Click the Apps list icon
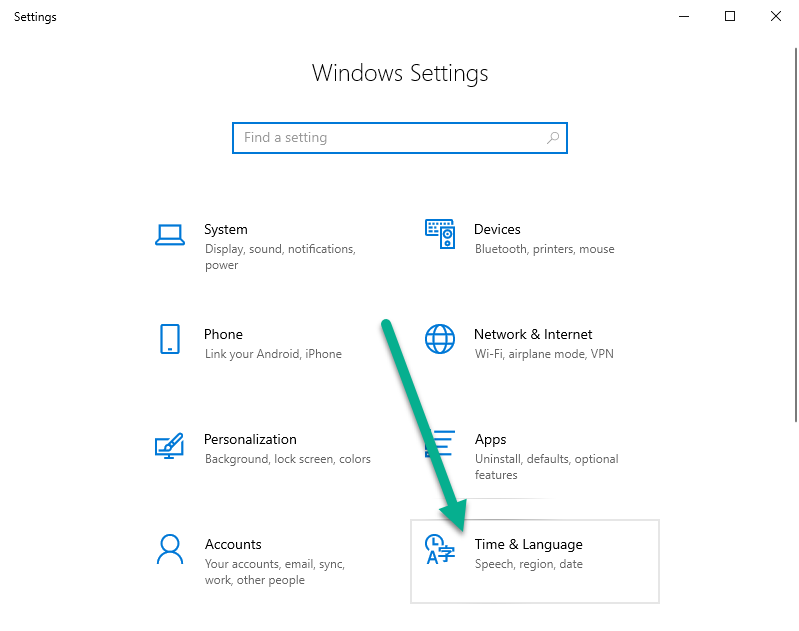This screenshot has height=631, width=799. 440,443
